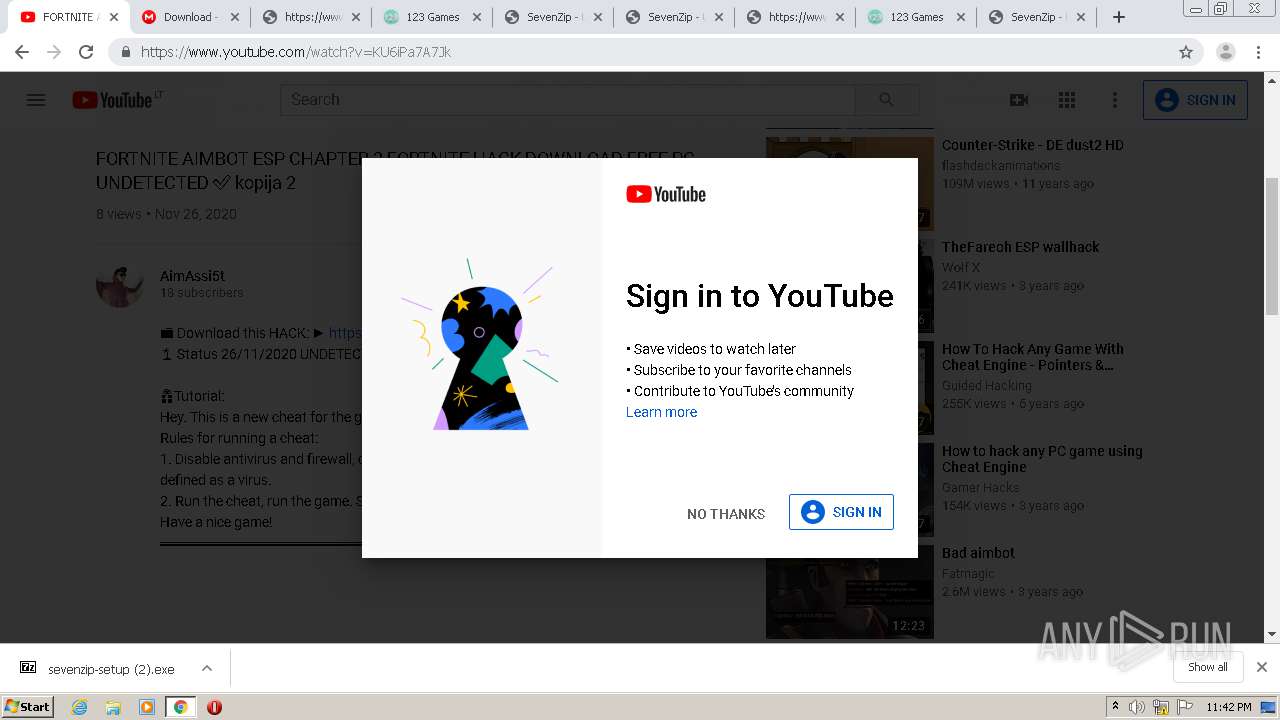Open TheFarech ESP wallhack video
The height and width of the screenshot is (720, 1280).
pyautogui.click(x=1021, y=247)
